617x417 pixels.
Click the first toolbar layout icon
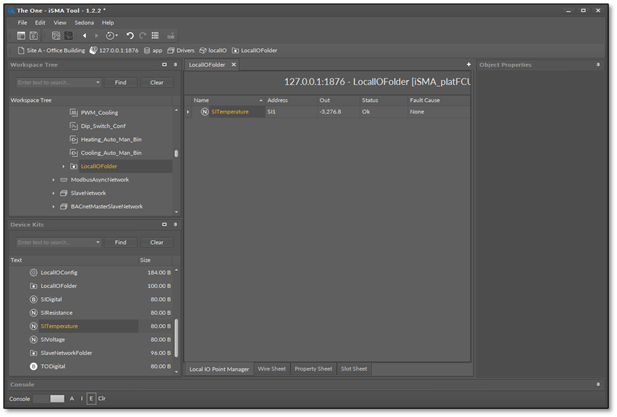point(21,36)
